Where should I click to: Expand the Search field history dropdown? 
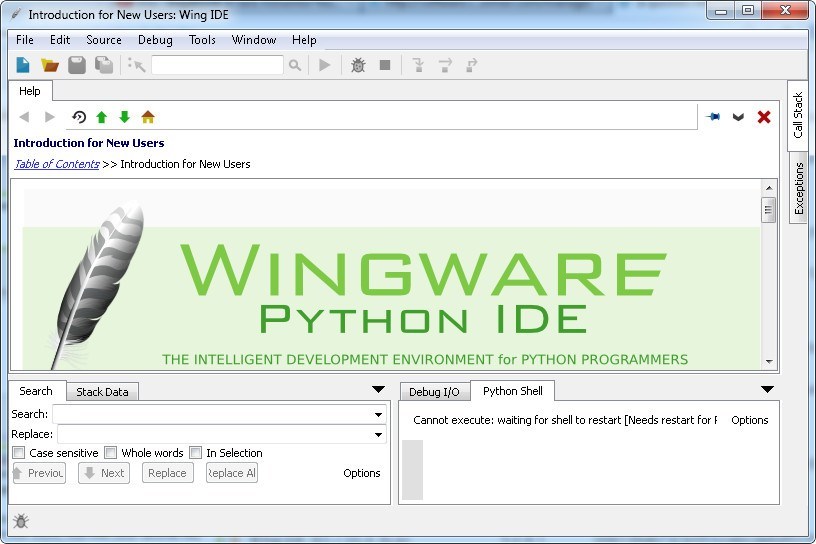(378, 414)
